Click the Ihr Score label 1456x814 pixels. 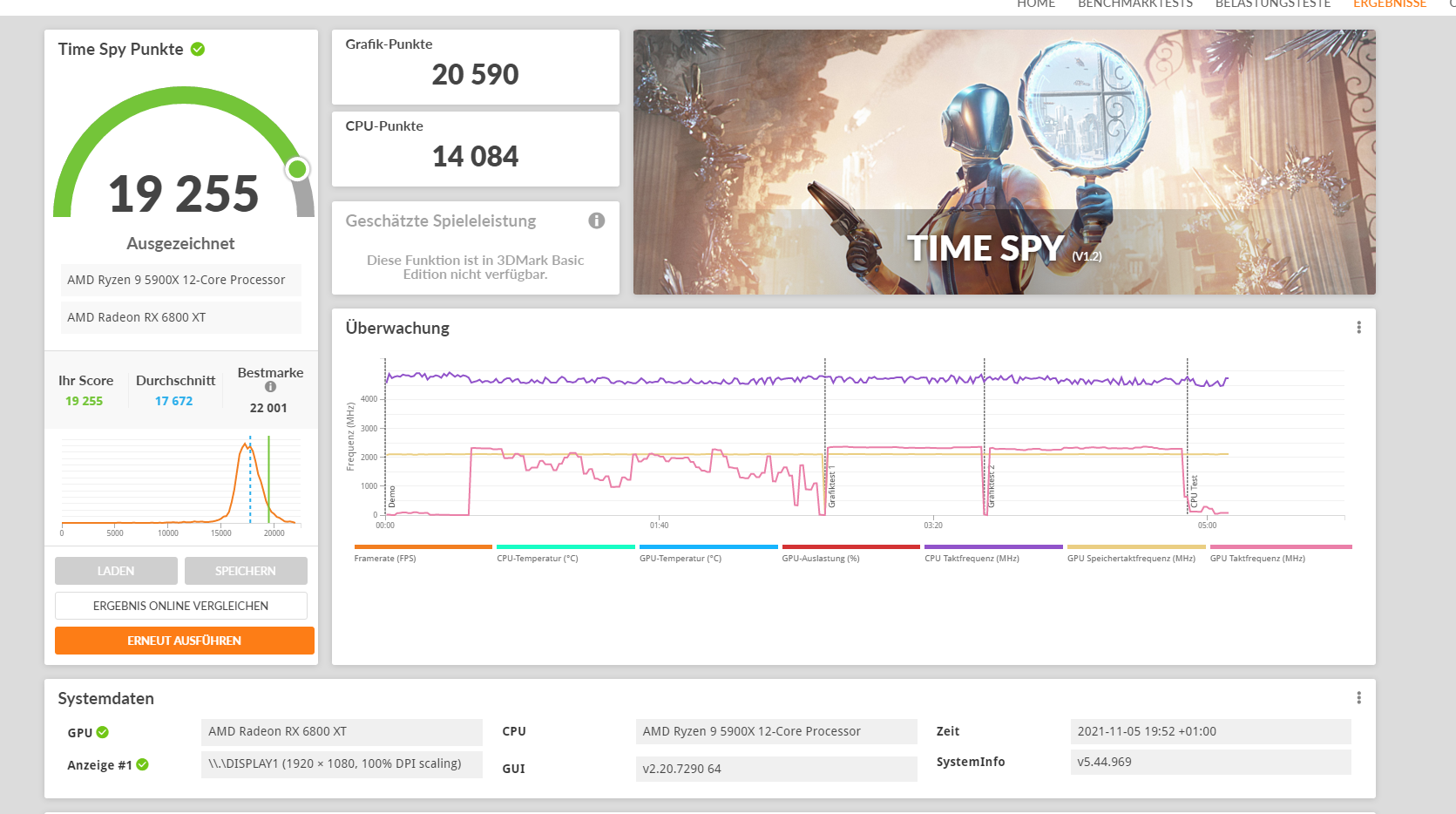[85, 380]
